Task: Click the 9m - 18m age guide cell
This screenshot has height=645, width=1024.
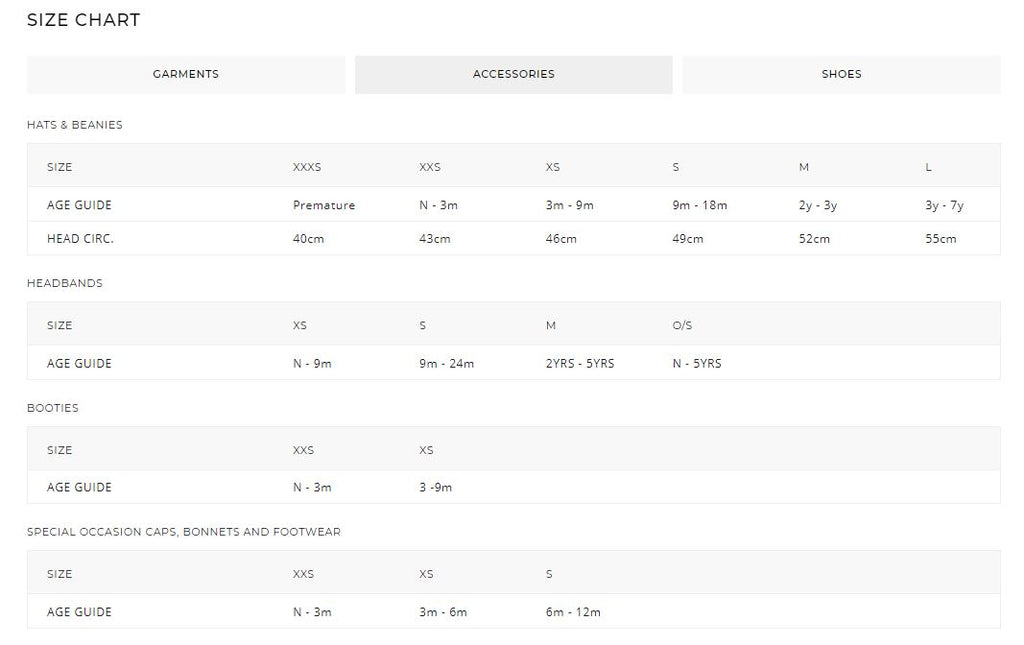Action: 700,205
